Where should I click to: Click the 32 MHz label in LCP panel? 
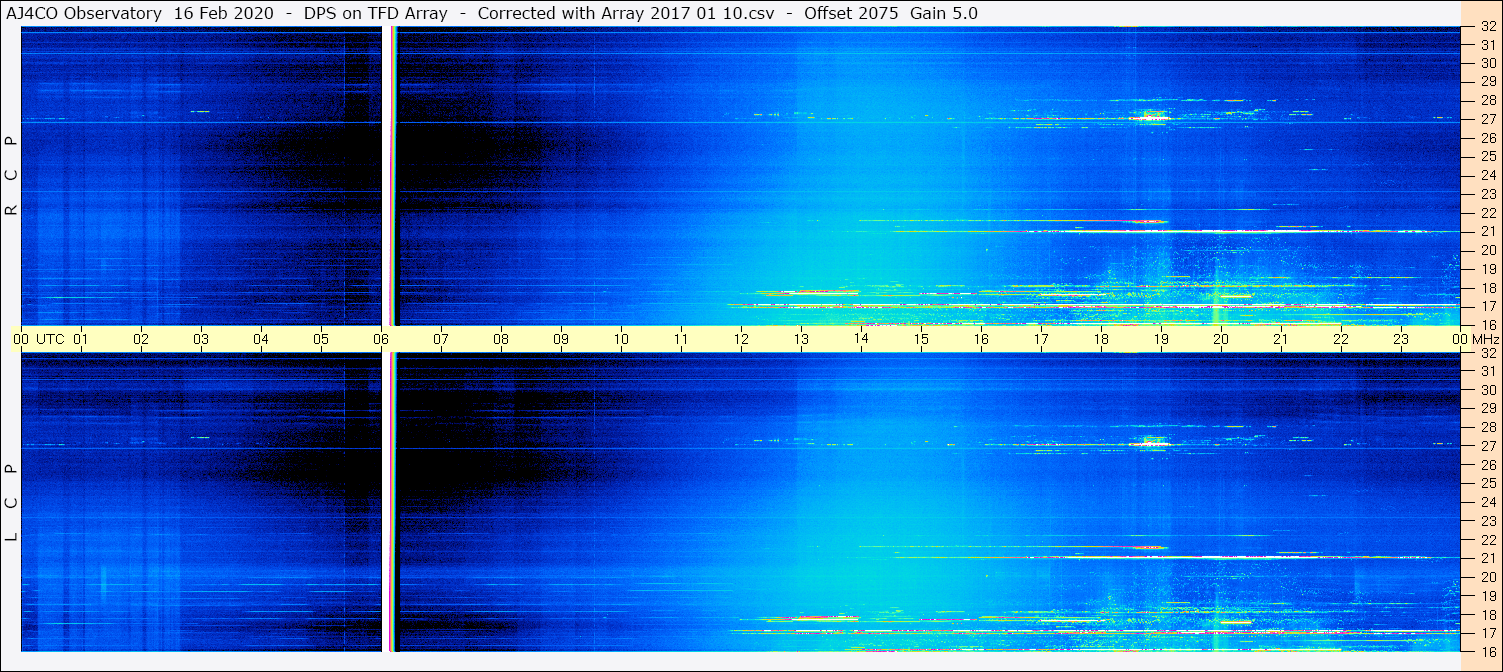tap(1487, 353)
